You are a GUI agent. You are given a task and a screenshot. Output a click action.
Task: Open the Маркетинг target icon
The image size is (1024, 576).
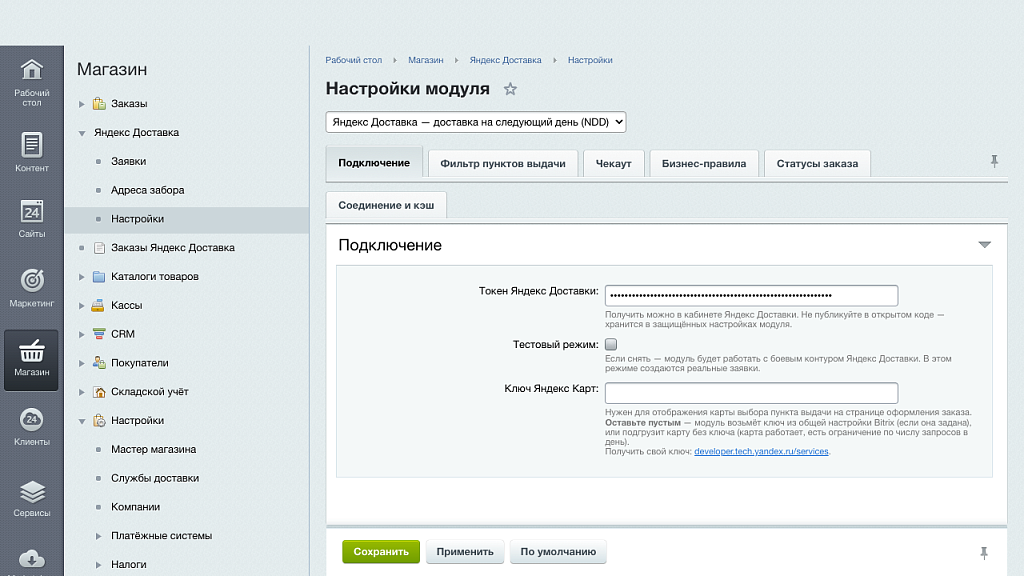[x=31, y=280]
